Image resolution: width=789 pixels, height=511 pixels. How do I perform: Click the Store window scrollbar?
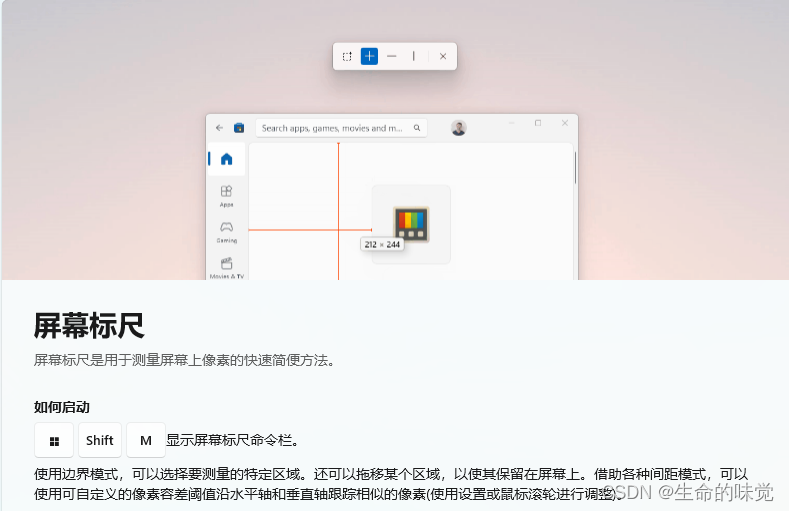[x=575, y=168]
